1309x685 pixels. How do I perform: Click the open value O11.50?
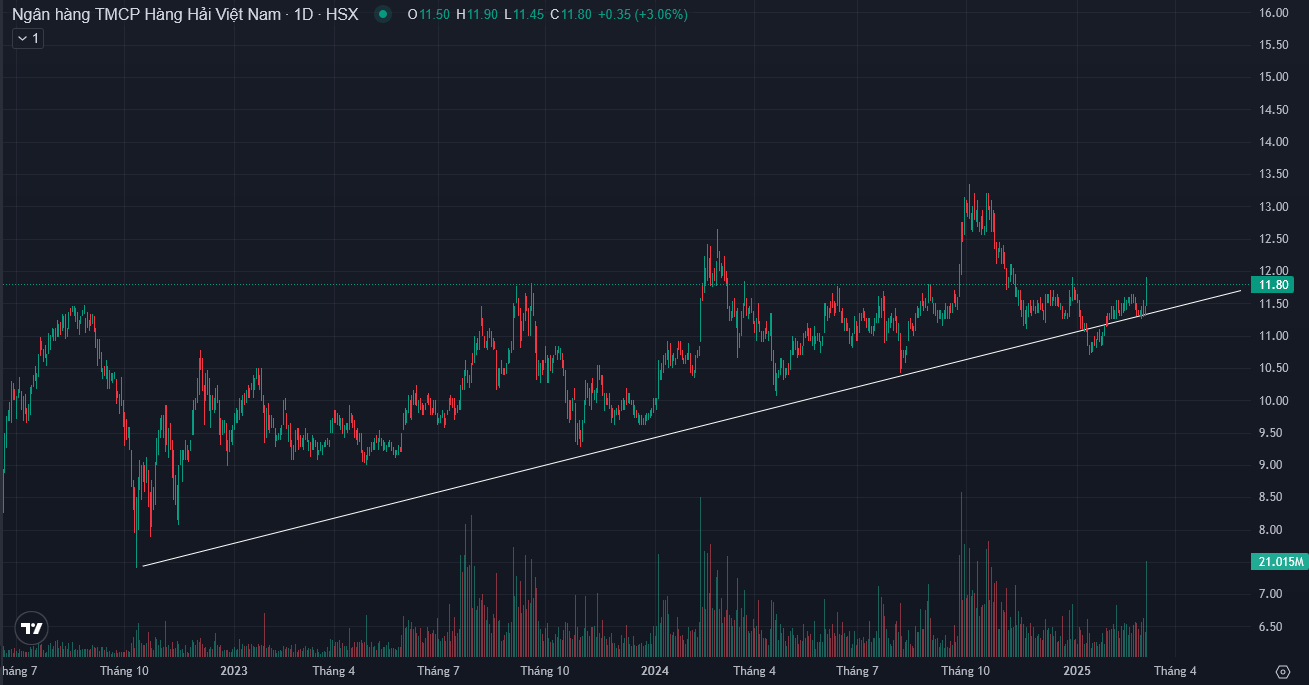428,15
